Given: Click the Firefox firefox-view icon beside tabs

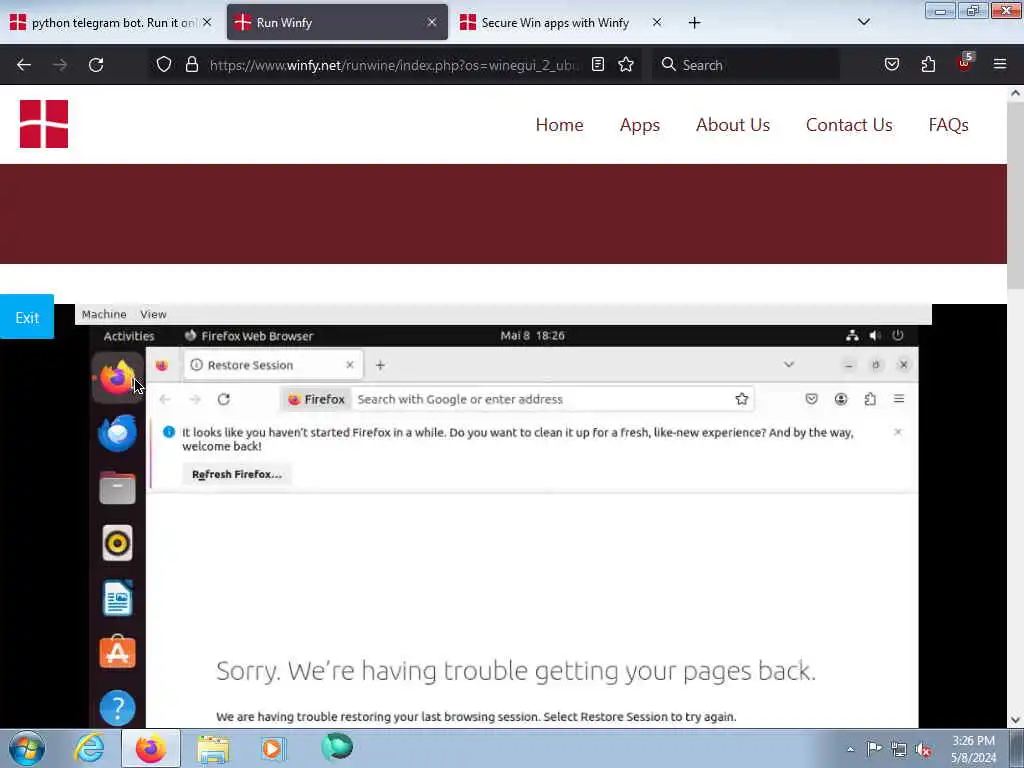Looking at the screenshot, I should click(x=162, y=365).
